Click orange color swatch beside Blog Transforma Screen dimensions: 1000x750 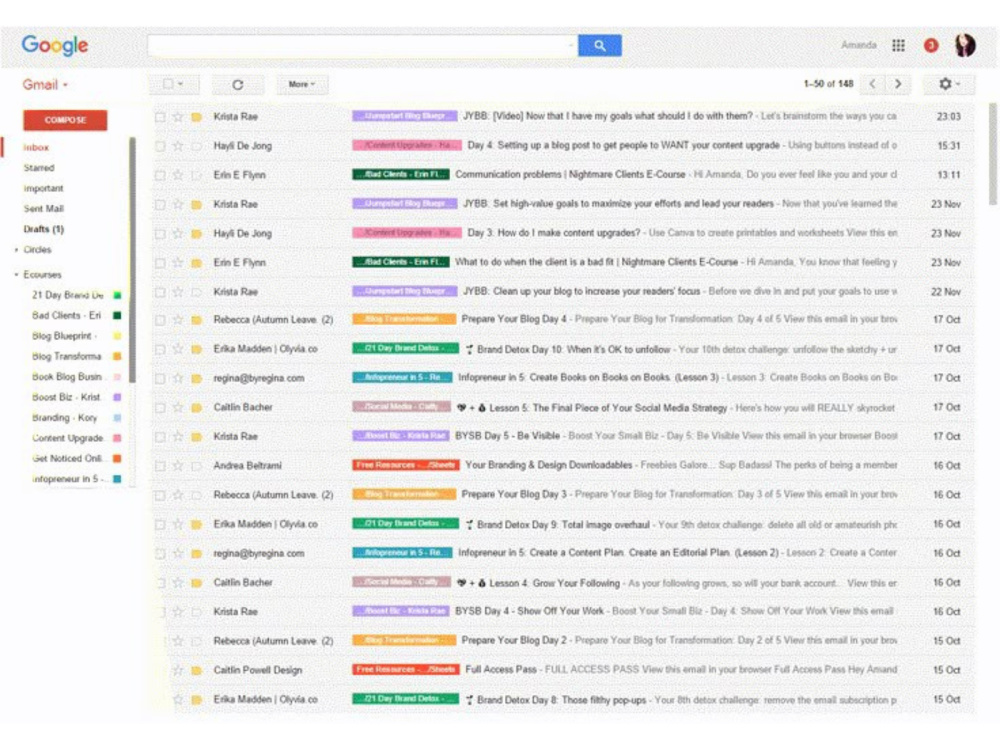click(117, 357)
